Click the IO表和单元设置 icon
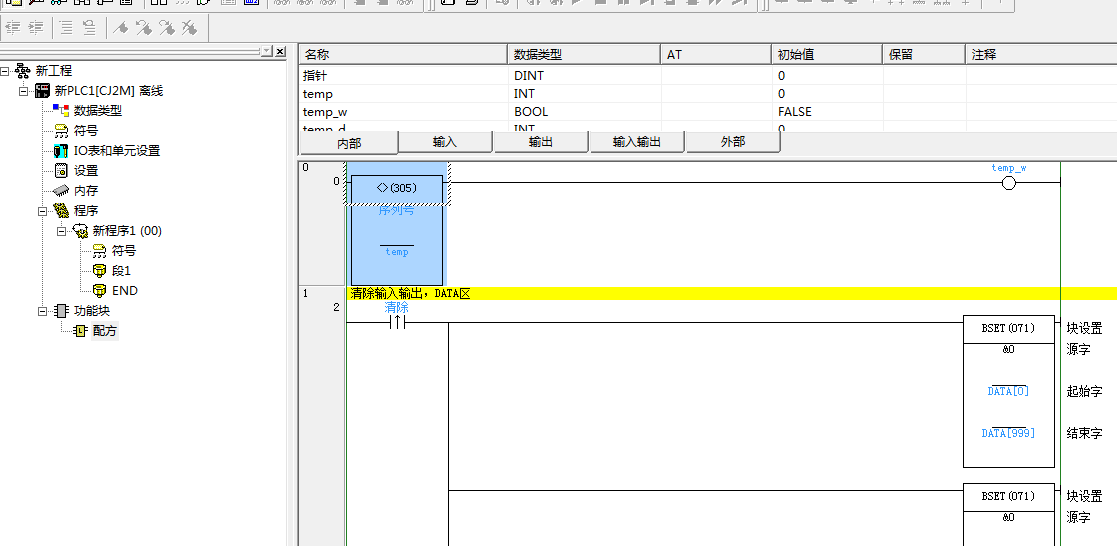Viewport: 1117px width, 546px height. point(61,150)
